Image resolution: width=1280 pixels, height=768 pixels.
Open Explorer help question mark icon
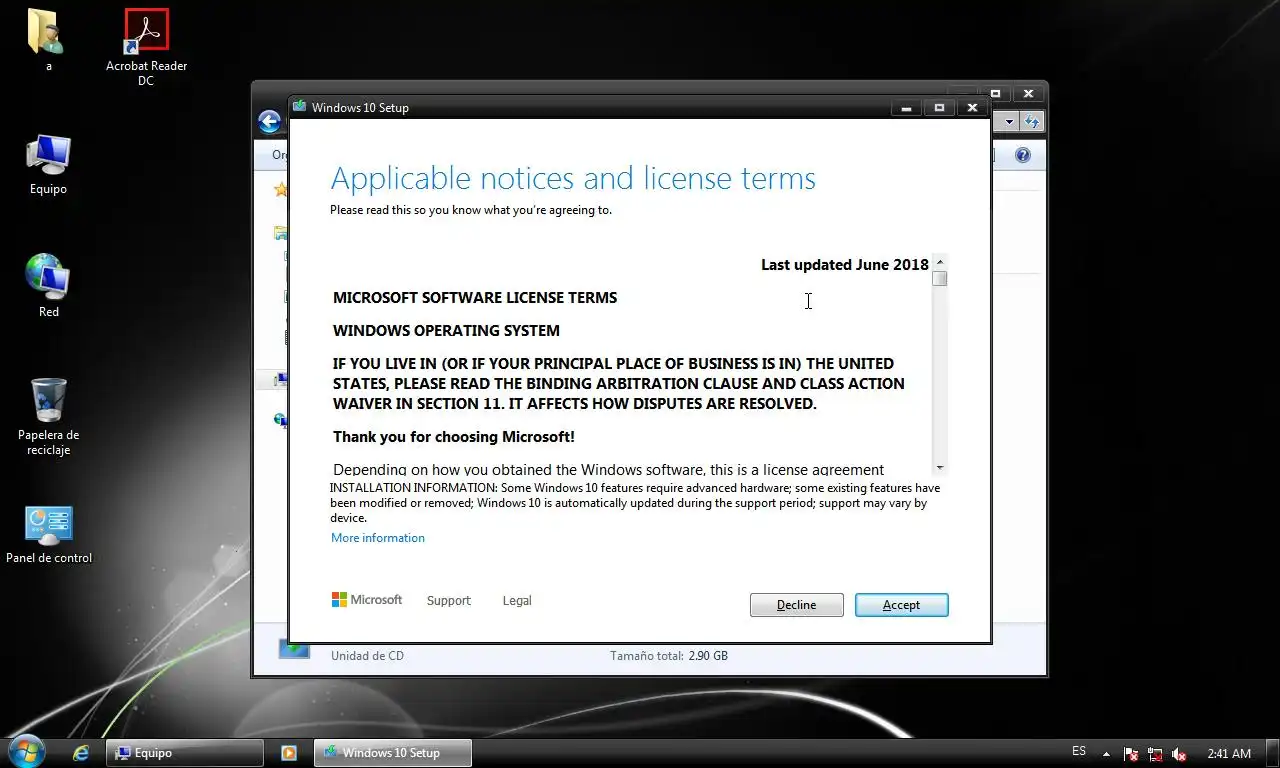click(1023, 155)
